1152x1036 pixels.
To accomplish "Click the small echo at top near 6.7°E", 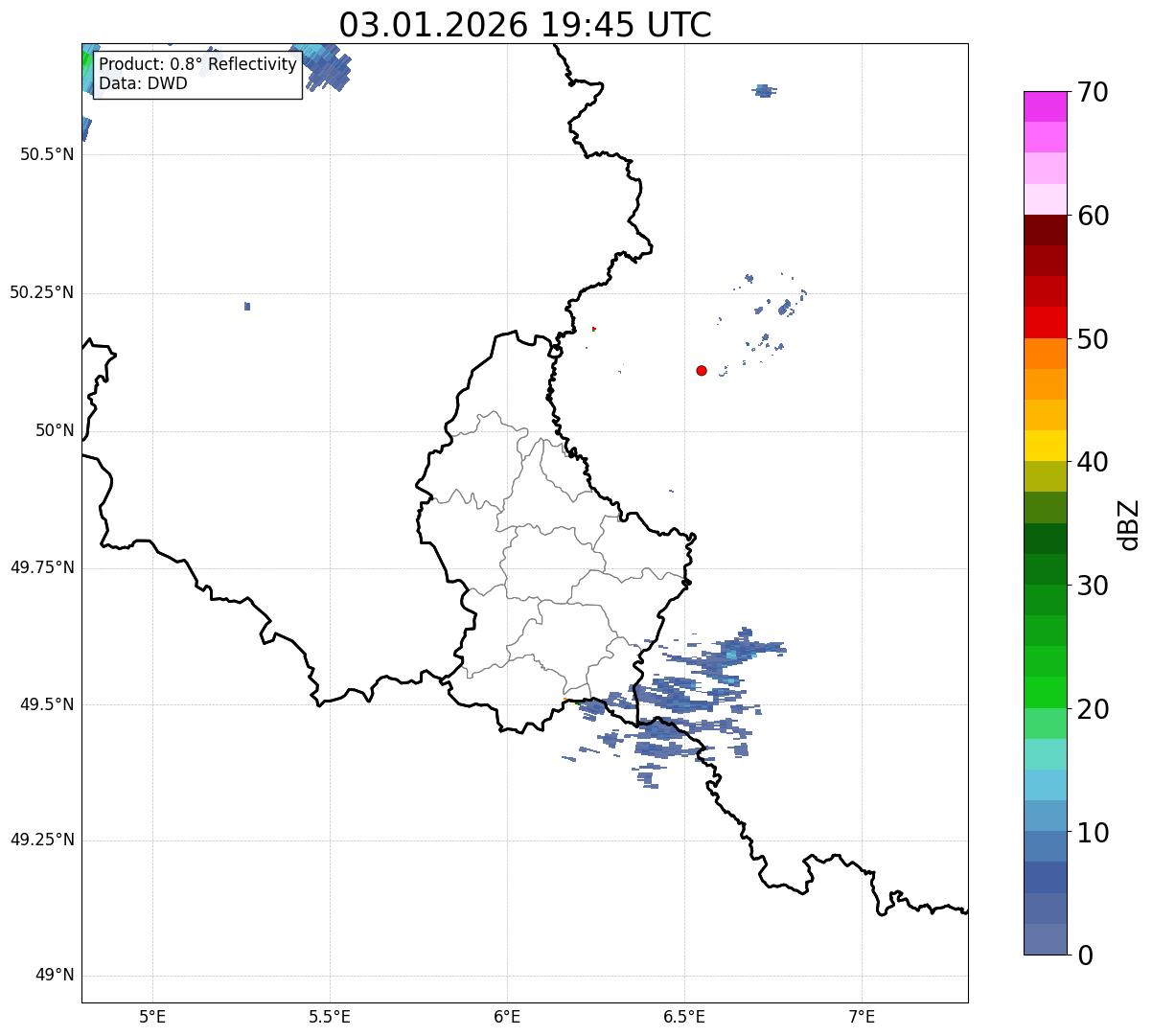I will 764,91.
